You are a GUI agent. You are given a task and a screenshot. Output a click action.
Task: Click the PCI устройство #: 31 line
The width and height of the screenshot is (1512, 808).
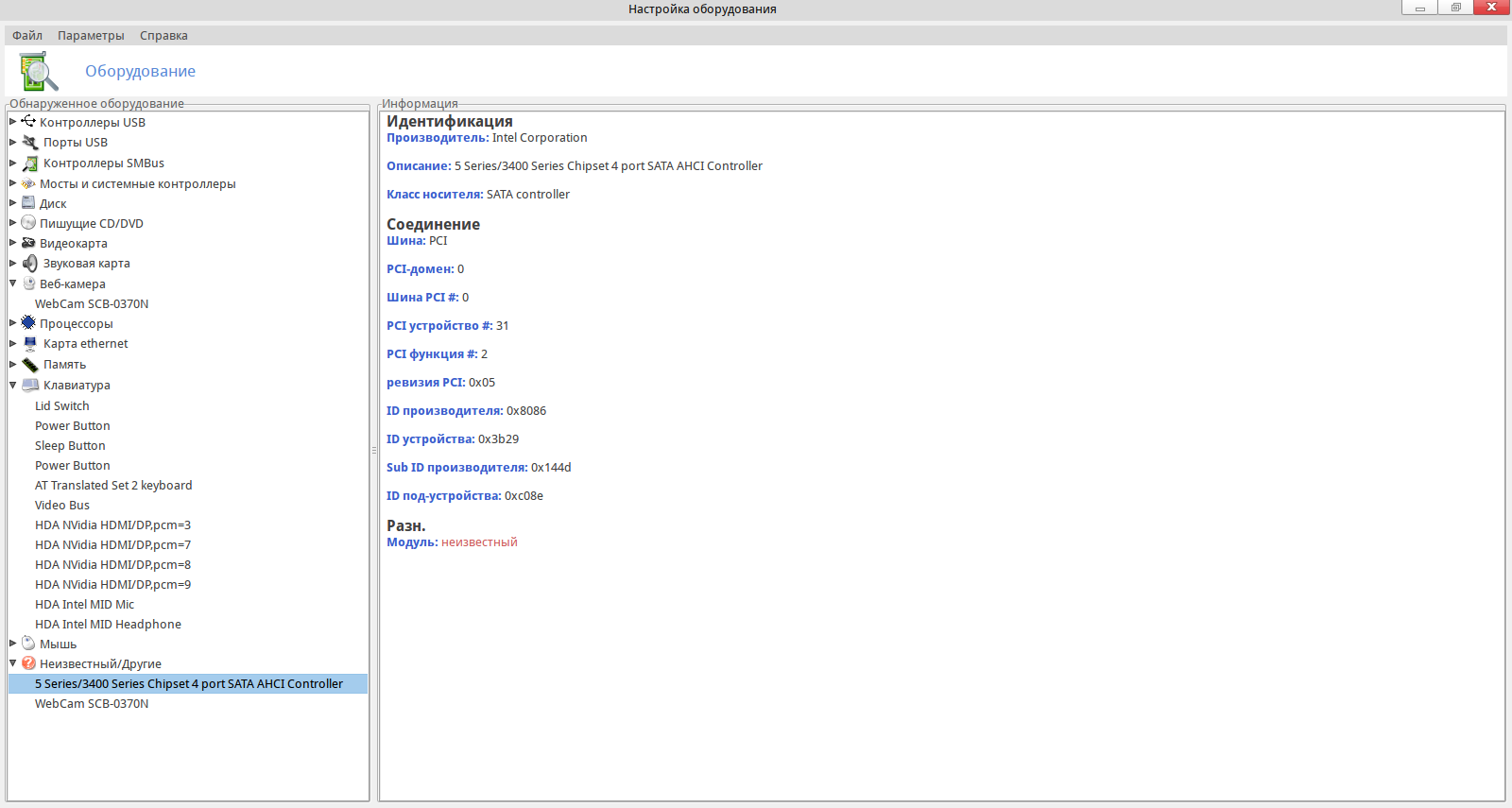(x=448, y=325)
